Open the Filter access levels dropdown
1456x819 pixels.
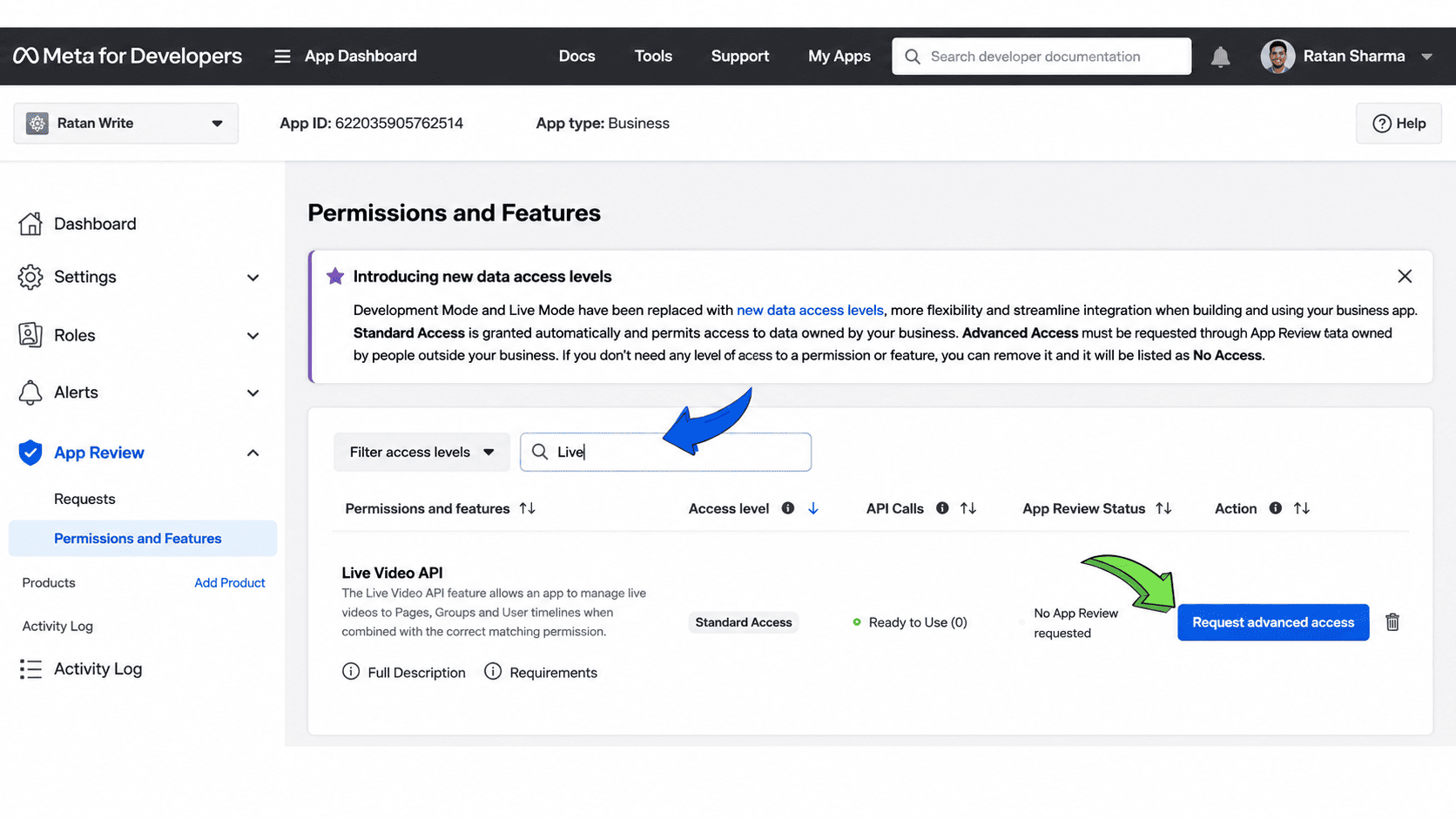point(421,453)
